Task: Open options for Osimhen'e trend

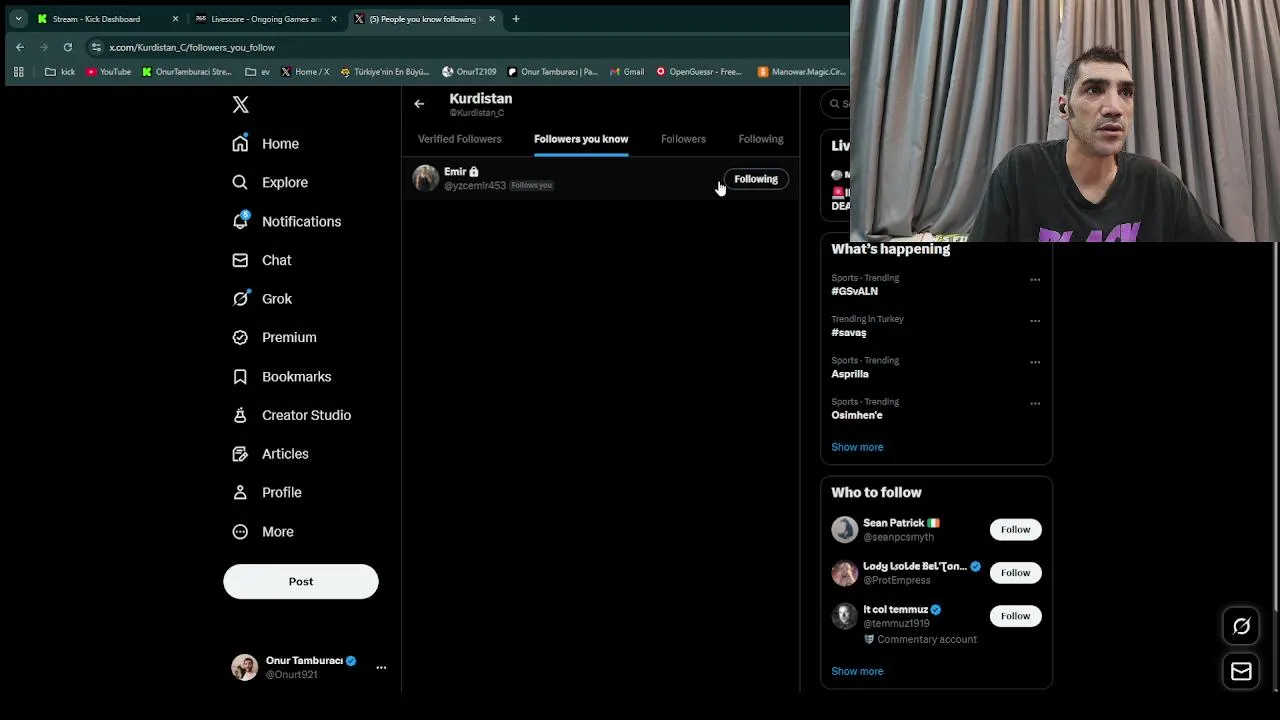Action: pos(1035,404)
